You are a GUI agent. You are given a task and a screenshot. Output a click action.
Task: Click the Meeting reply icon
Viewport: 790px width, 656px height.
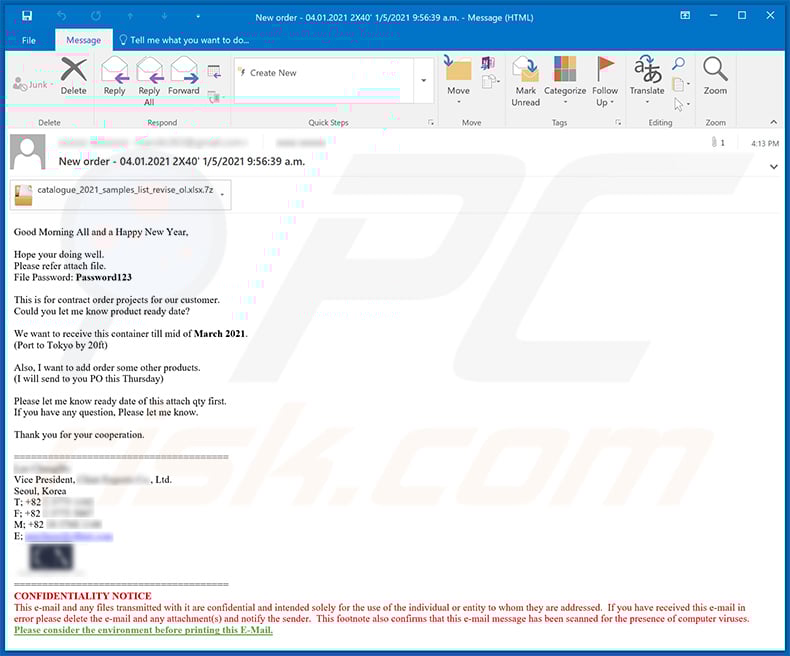point(214,72)
